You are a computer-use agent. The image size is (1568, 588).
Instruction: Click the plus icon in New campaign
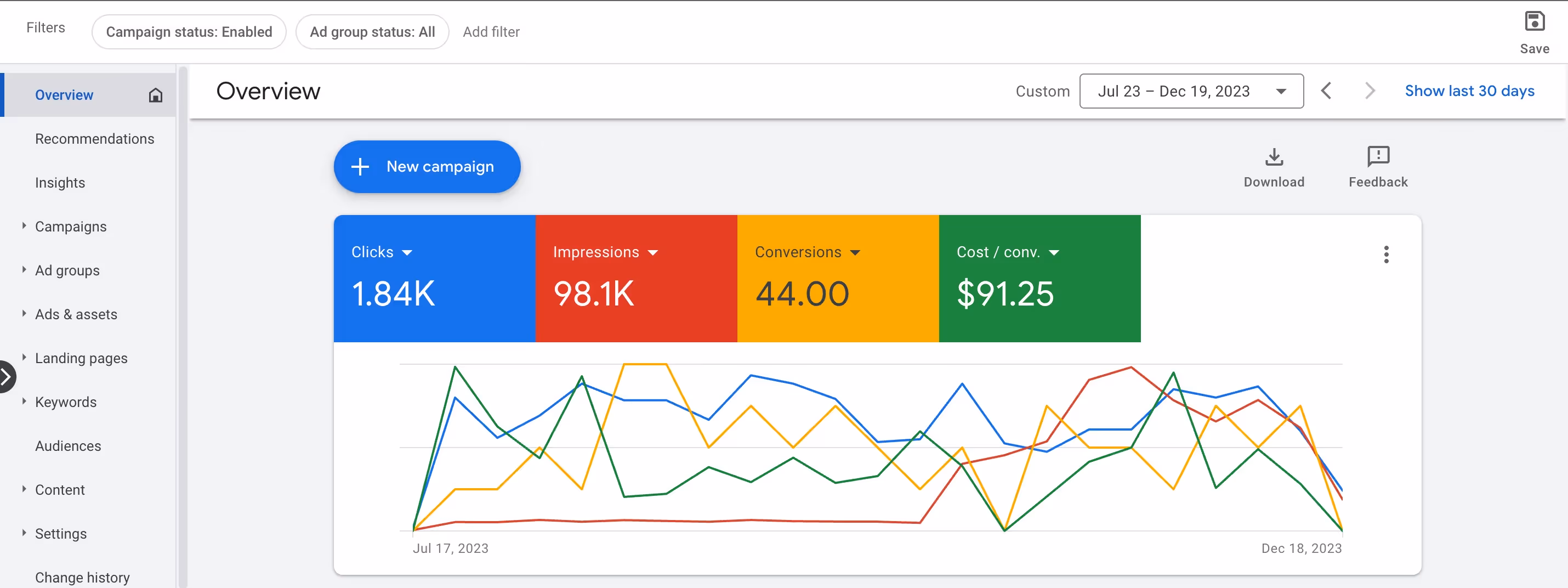[x=360, y=167]
